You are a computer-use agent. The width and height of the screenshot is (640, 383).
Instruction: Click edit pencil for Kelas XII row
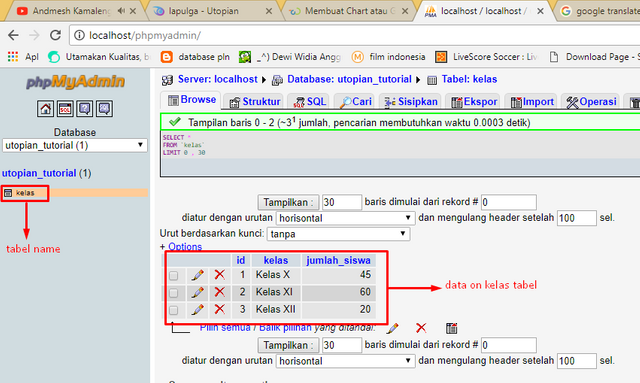[x=198, y=310]
